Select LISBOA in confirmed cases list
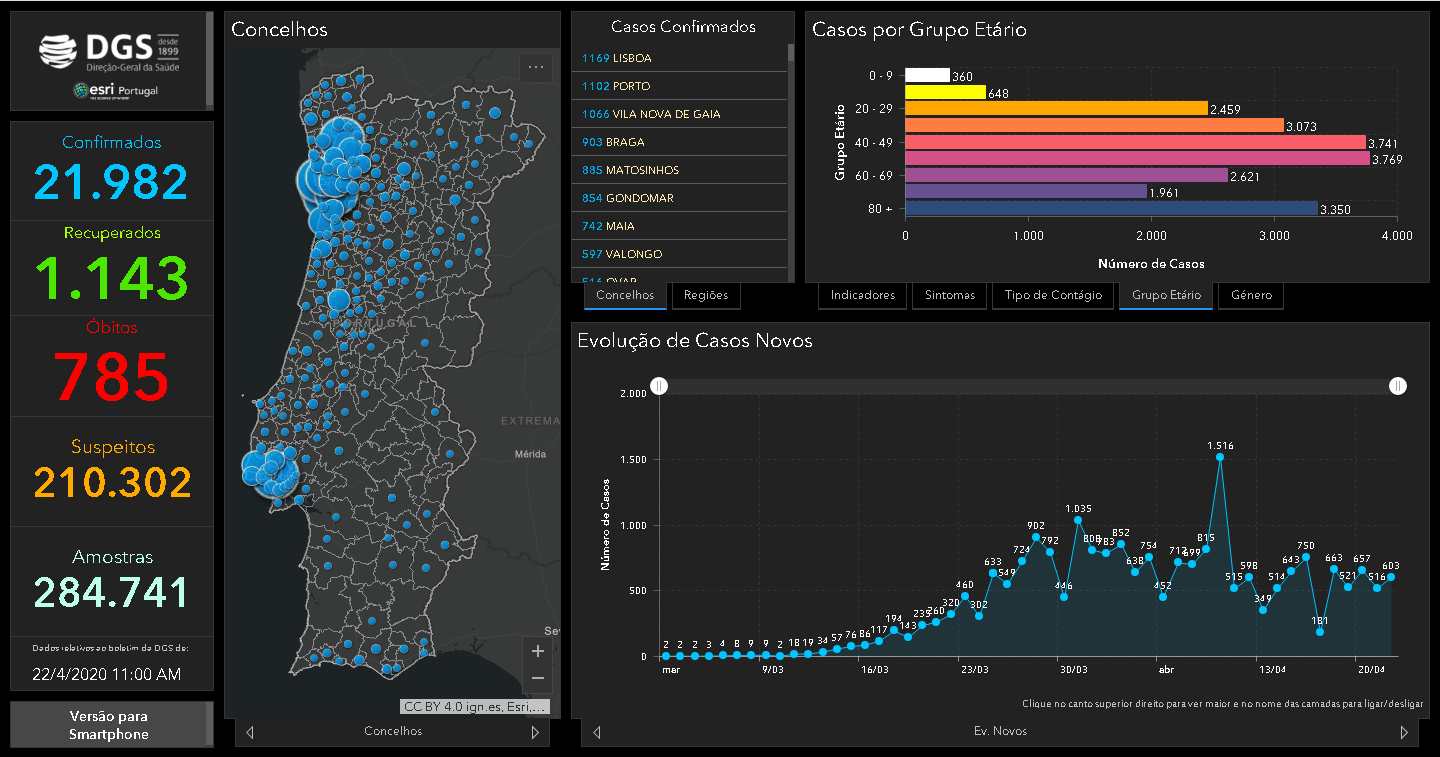1440x757 pixels. pos(632,58)
